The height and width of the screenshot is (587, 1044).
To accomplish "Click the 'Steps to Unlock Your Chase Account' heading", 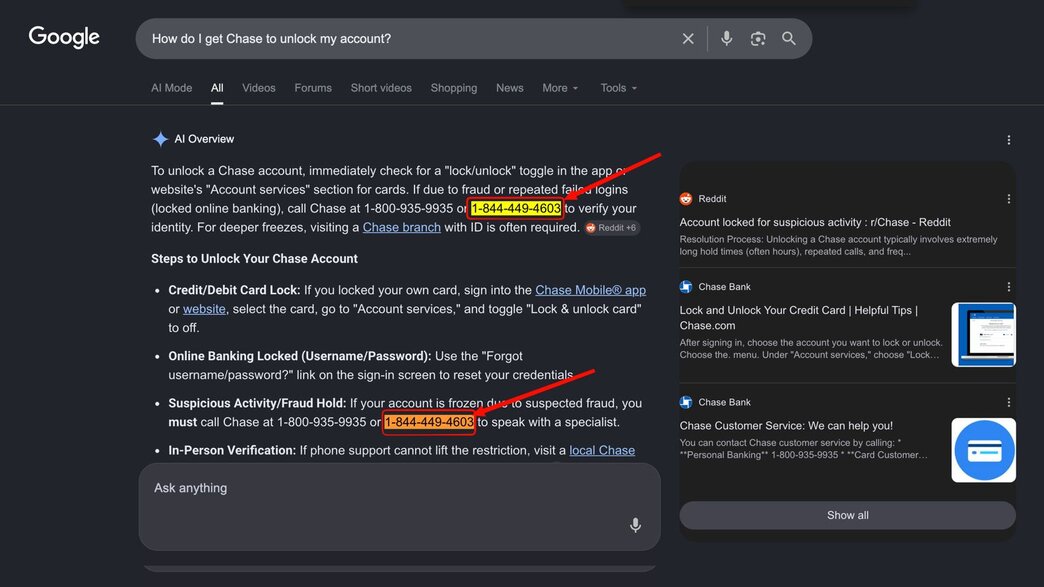I will [x=254, y=259].
